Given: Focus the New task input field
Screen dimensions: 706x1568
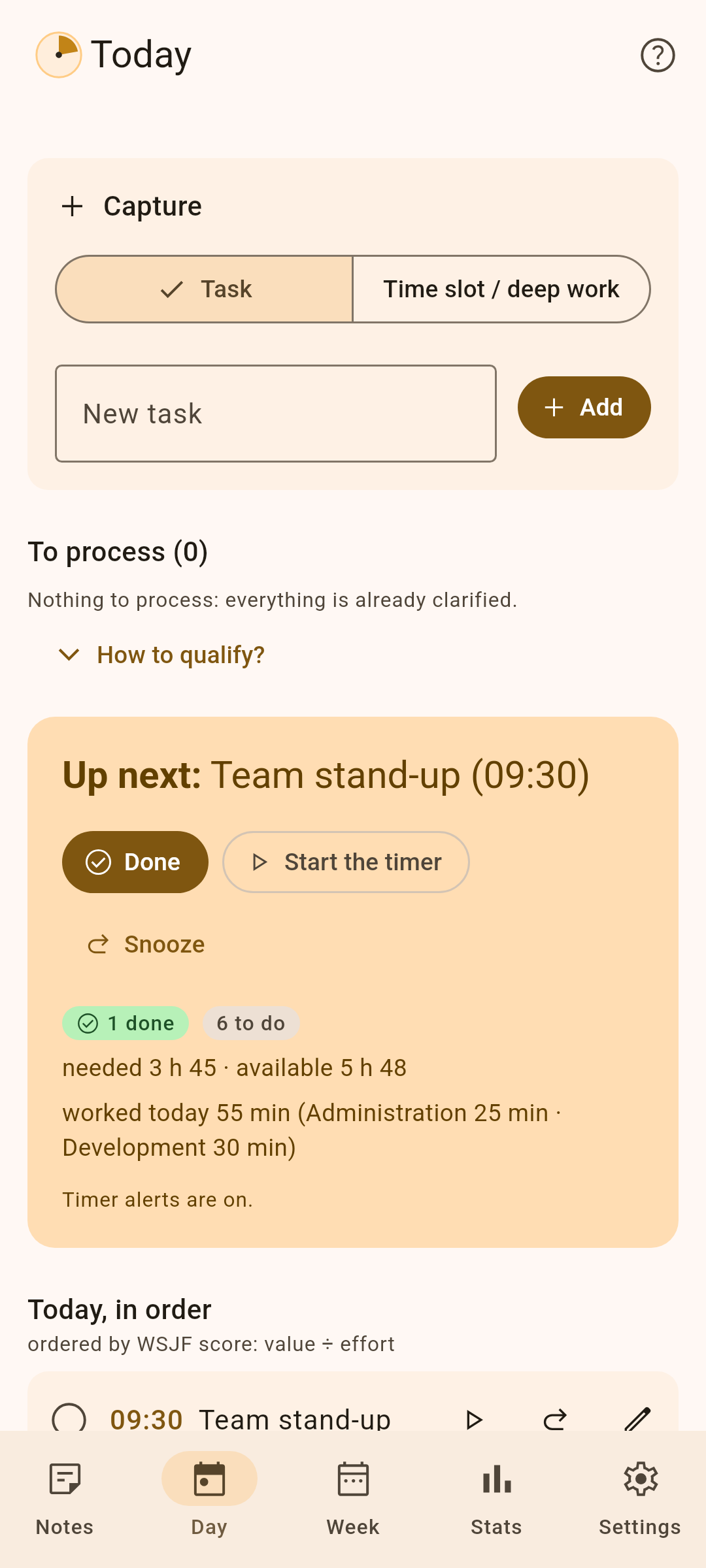Looking at the screenshot, I should click(x=276, y=414).
